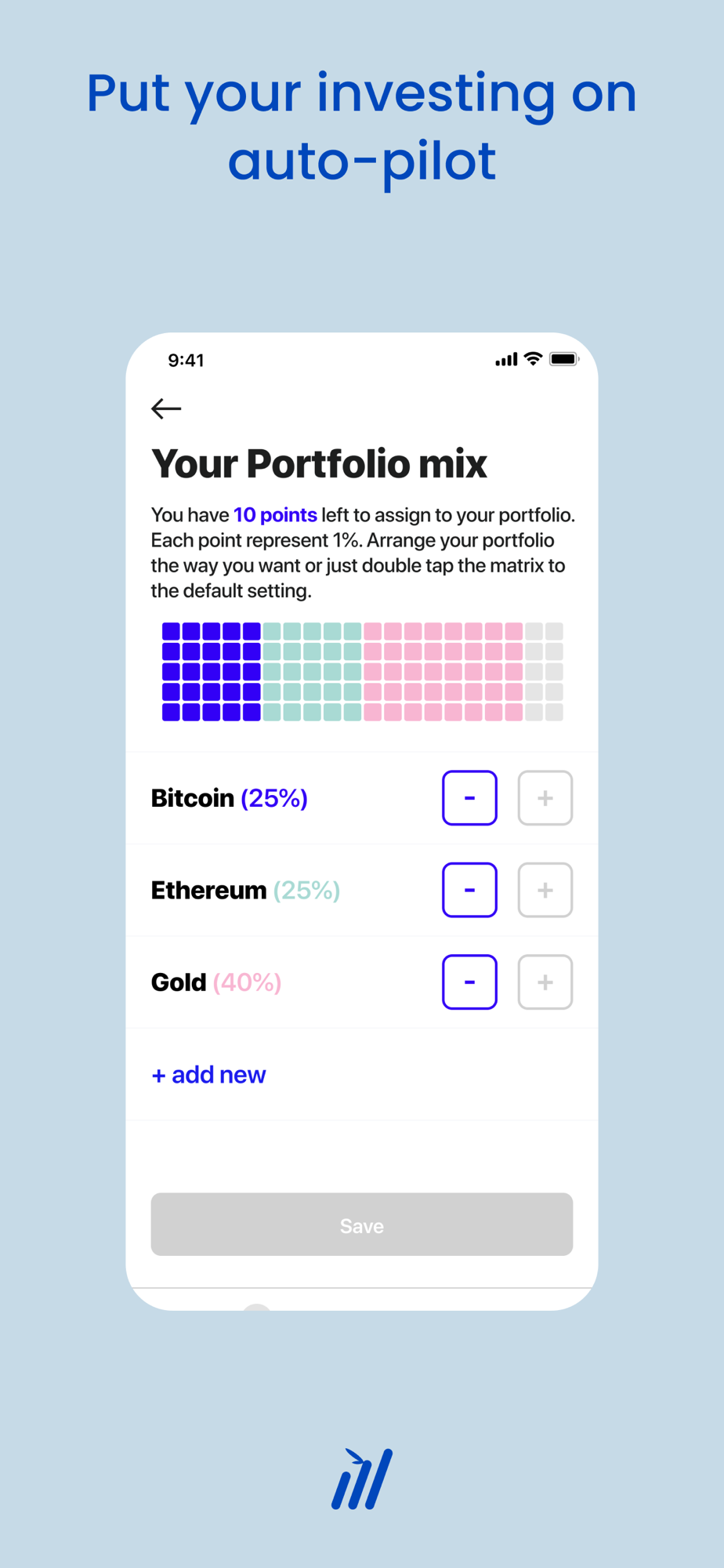This screenshot has height=1568, width=724.
Task: Select the gray unassigned squares in matrix
Action: pos(544,672)
